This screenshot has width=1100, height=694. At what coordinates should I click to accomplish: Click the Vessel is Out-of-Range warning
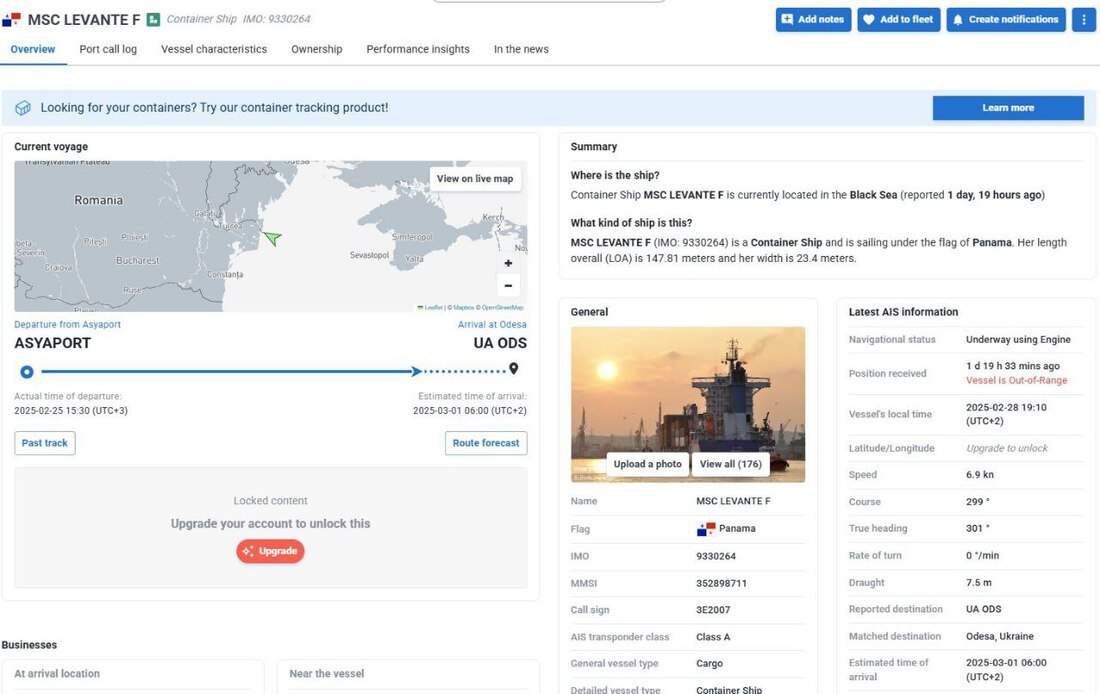(x=1017, y=380)
